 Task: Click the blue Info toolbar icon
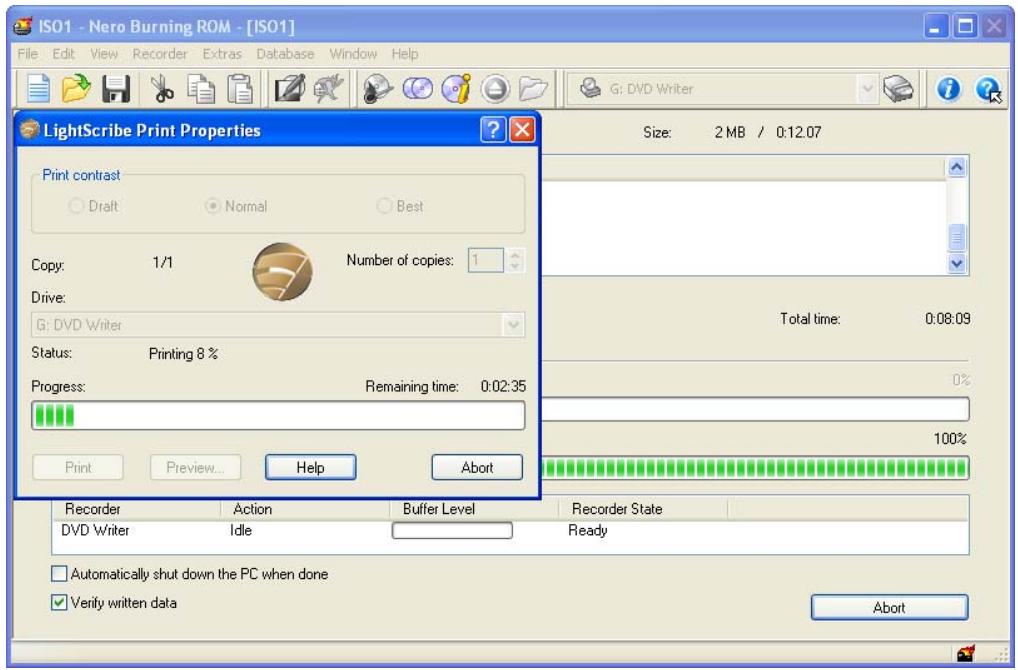(948, 89)
